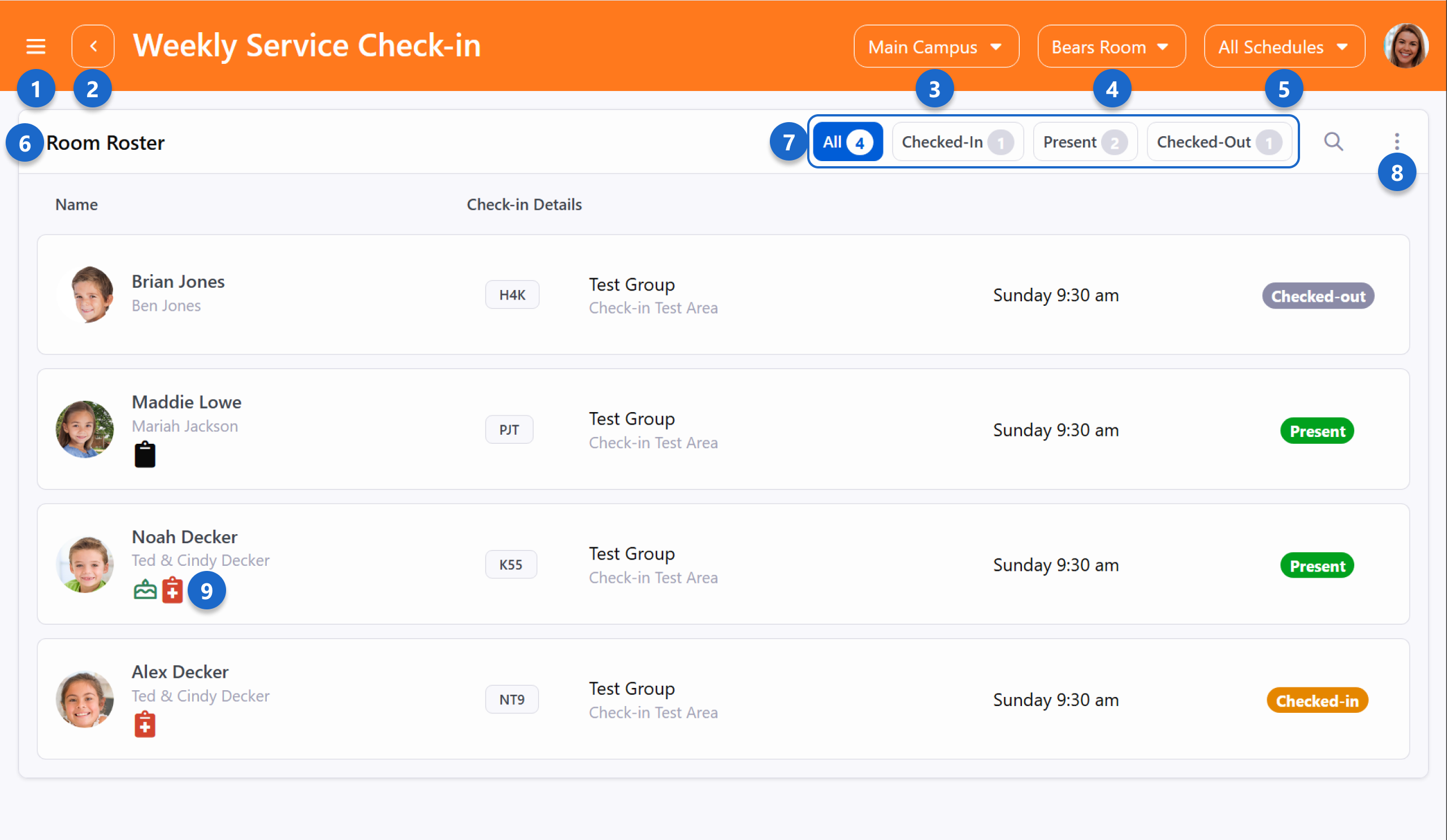Click Alex Decker's Checked-in status badge
This screenshot has height=840, width=1447.
tap(1316, 700)
